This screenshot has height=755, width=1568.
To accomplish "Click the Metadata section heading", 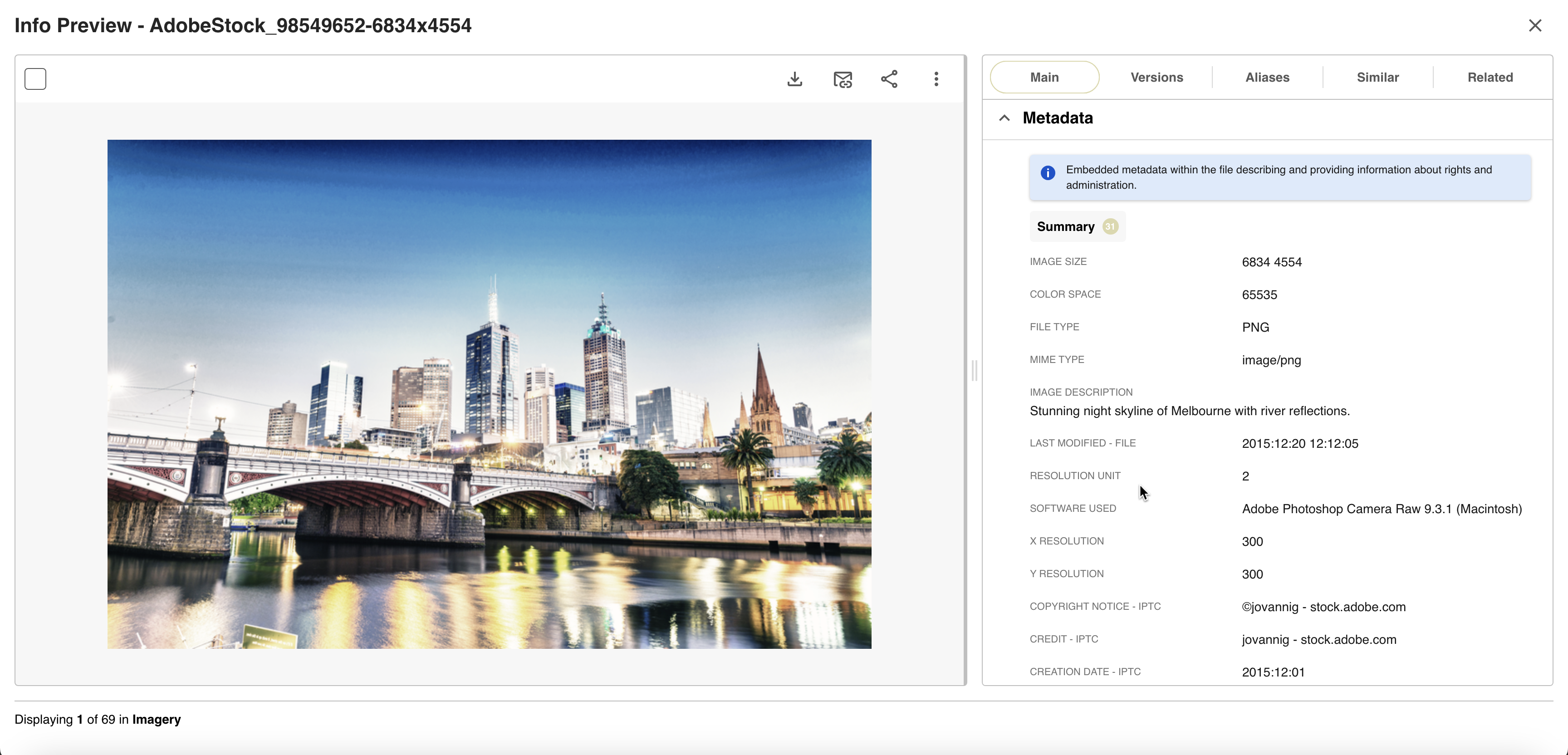I will coord(1057,118).
